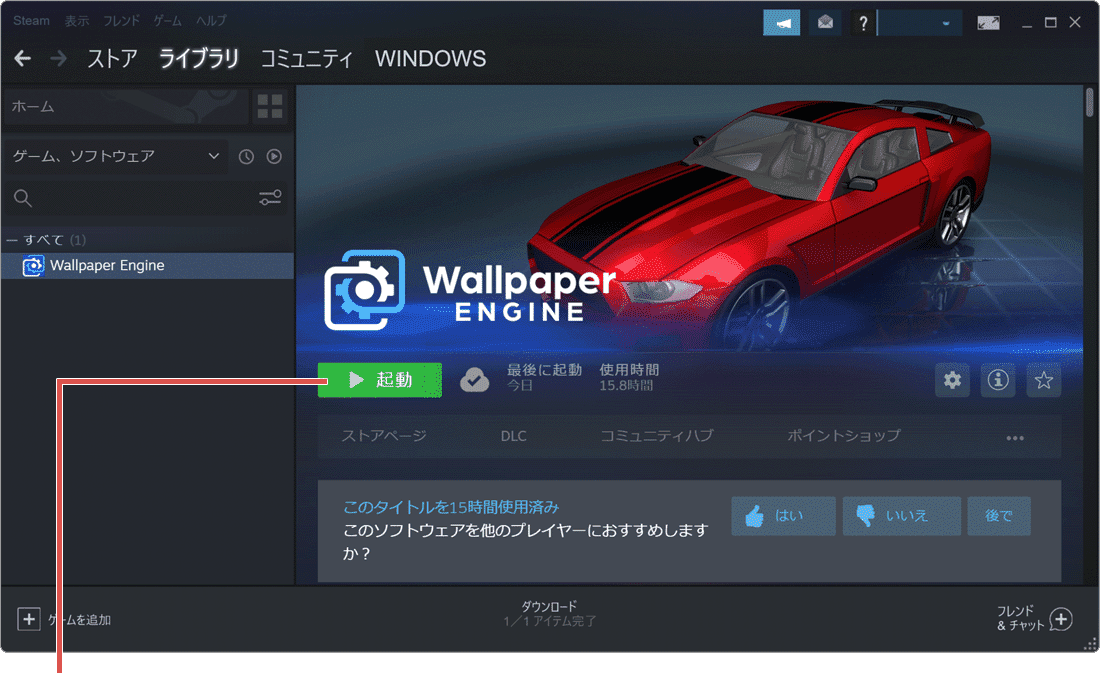Go to the ライブラリ tab
Image resolution: width=1100 pixels, height=673 pixels.
point(199,58)
